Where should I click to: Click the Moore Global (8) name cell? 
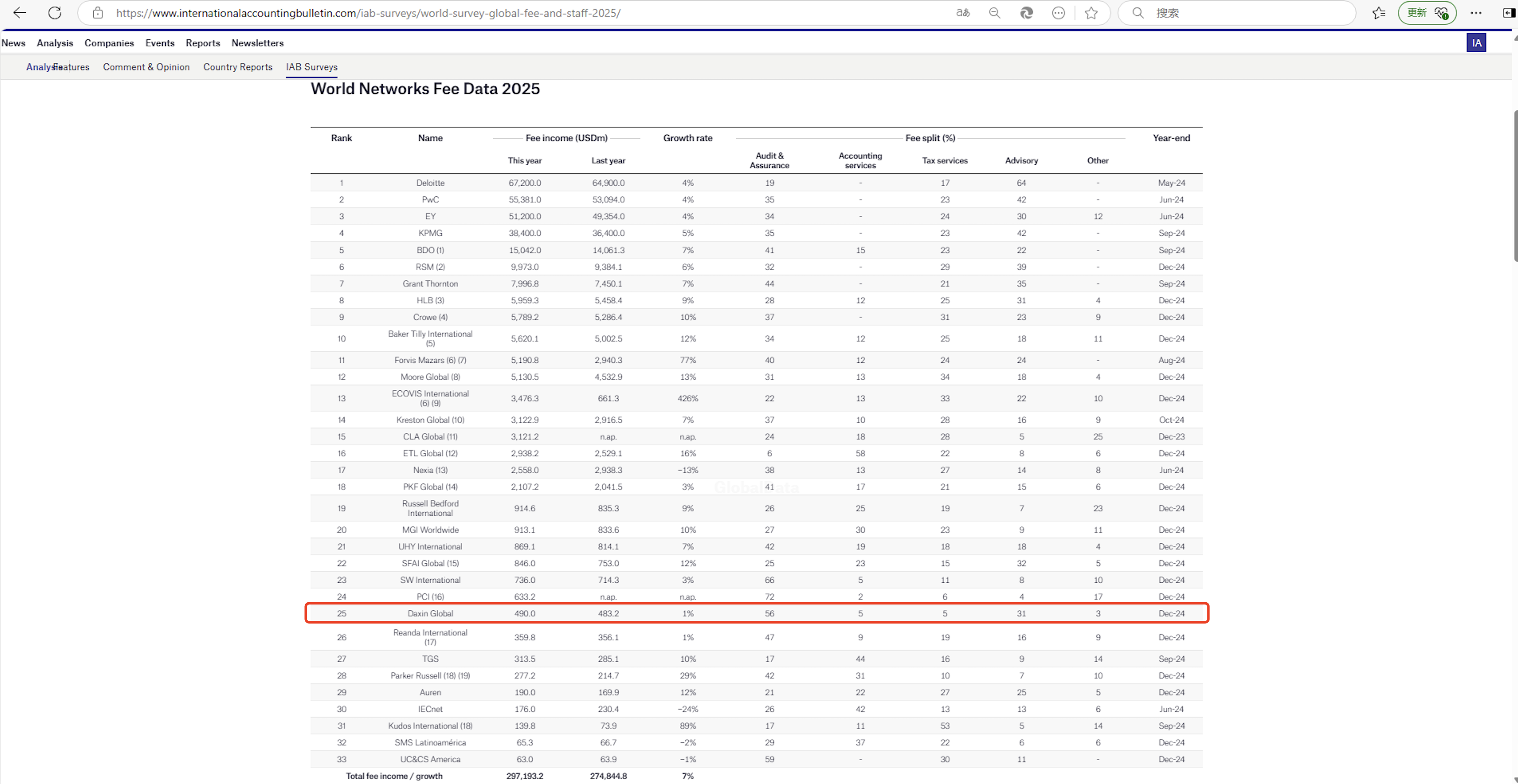pyautogui.click(x=430, y=377)
